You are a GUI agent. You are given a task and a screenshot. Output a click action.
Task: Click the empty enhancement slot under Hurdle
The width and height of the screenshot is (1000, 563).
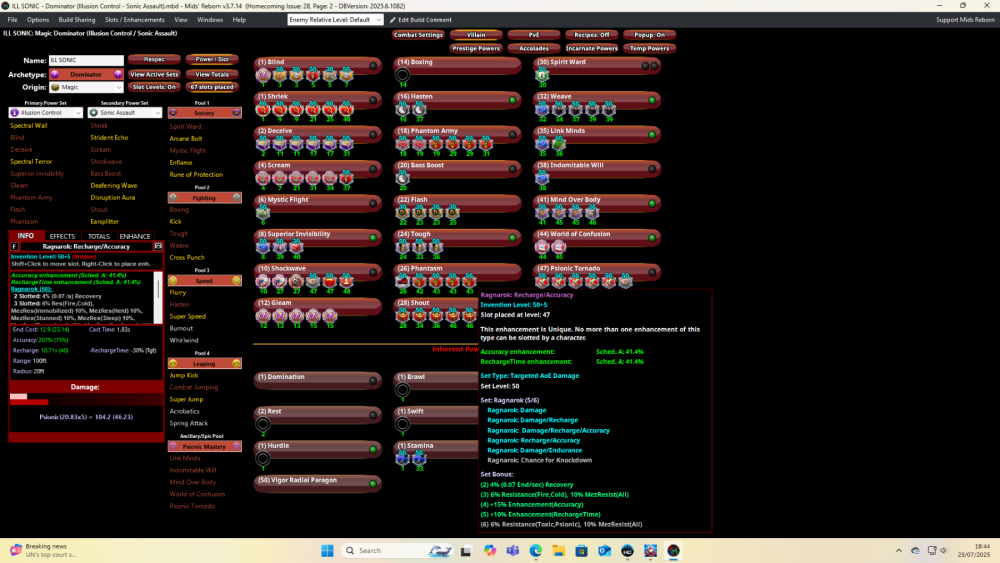pyautogui.click(x=264, y=458)
